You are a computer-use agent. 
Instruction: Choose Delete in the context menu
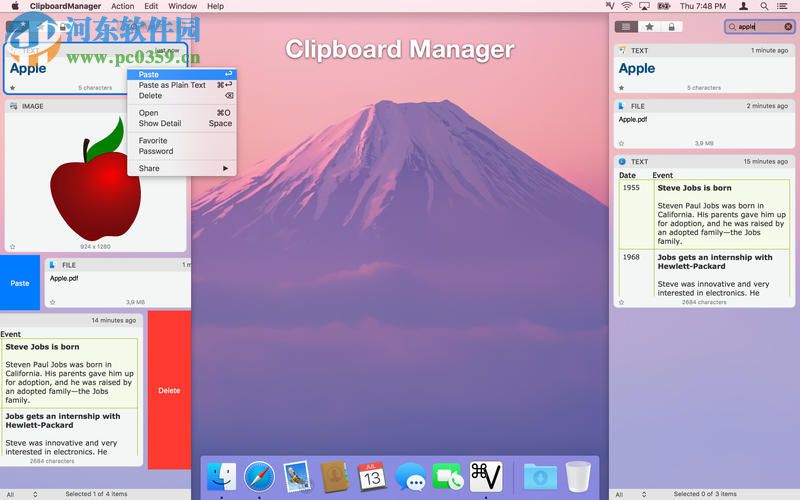point(182,96)
